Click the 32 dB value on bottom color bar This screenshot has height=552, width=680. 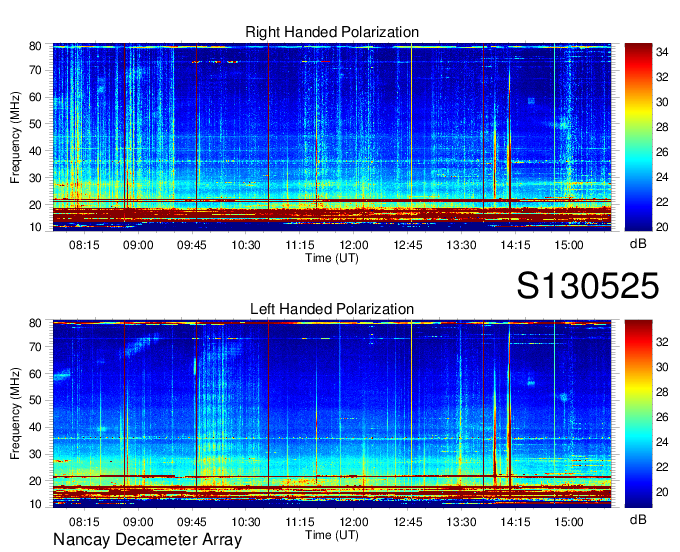[x=662, y=342]
